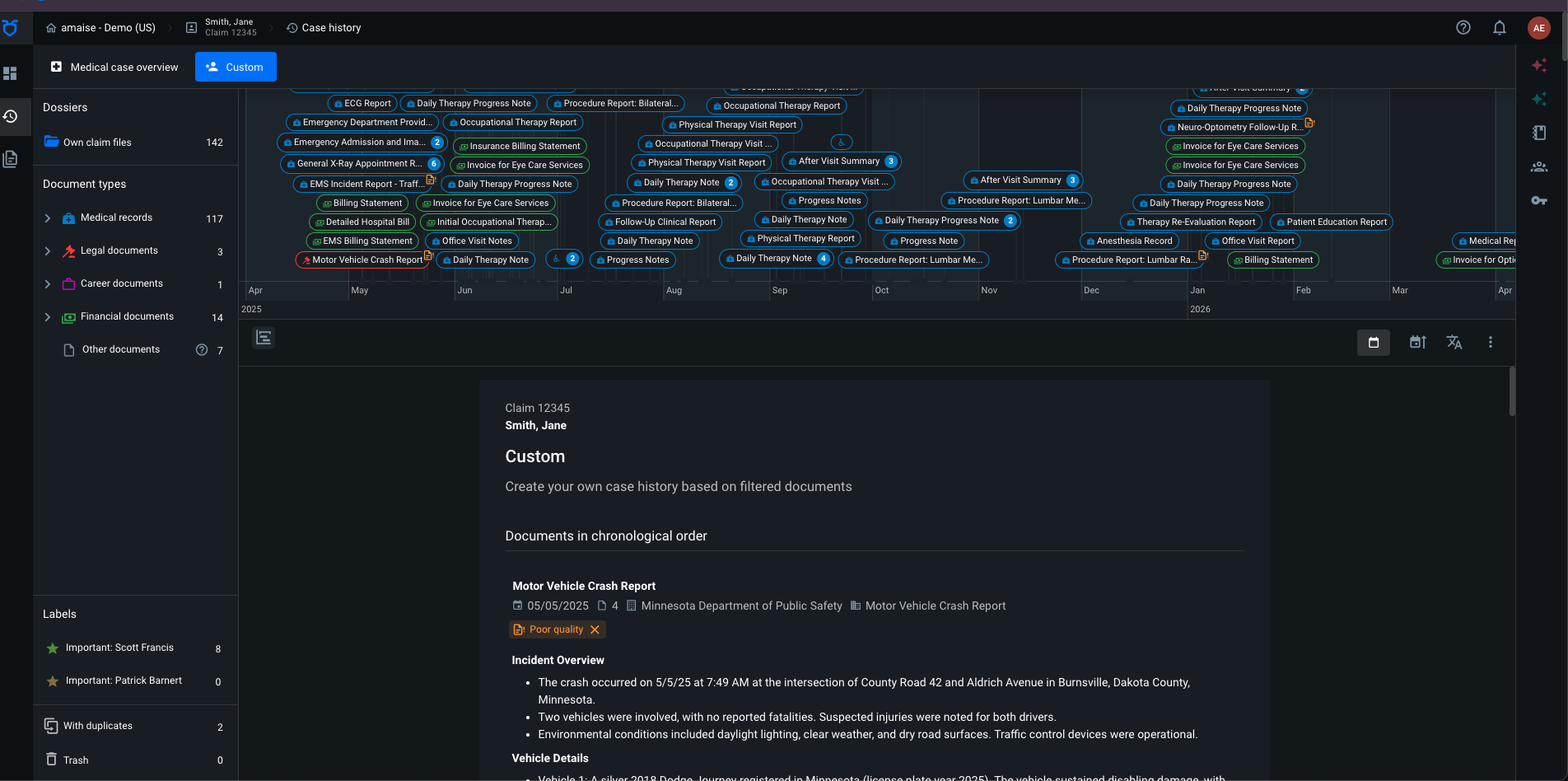The image size is (1568, 781).
Task: Click Smith, Jane Claim 12345 breadcrumb
Action: pos(222,27)
